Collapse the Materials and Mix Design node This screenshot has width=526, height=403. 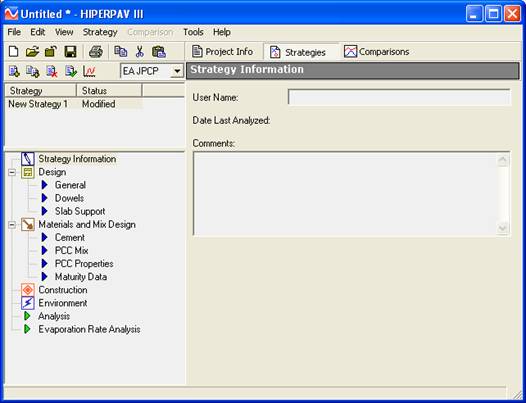coord(12,225)
